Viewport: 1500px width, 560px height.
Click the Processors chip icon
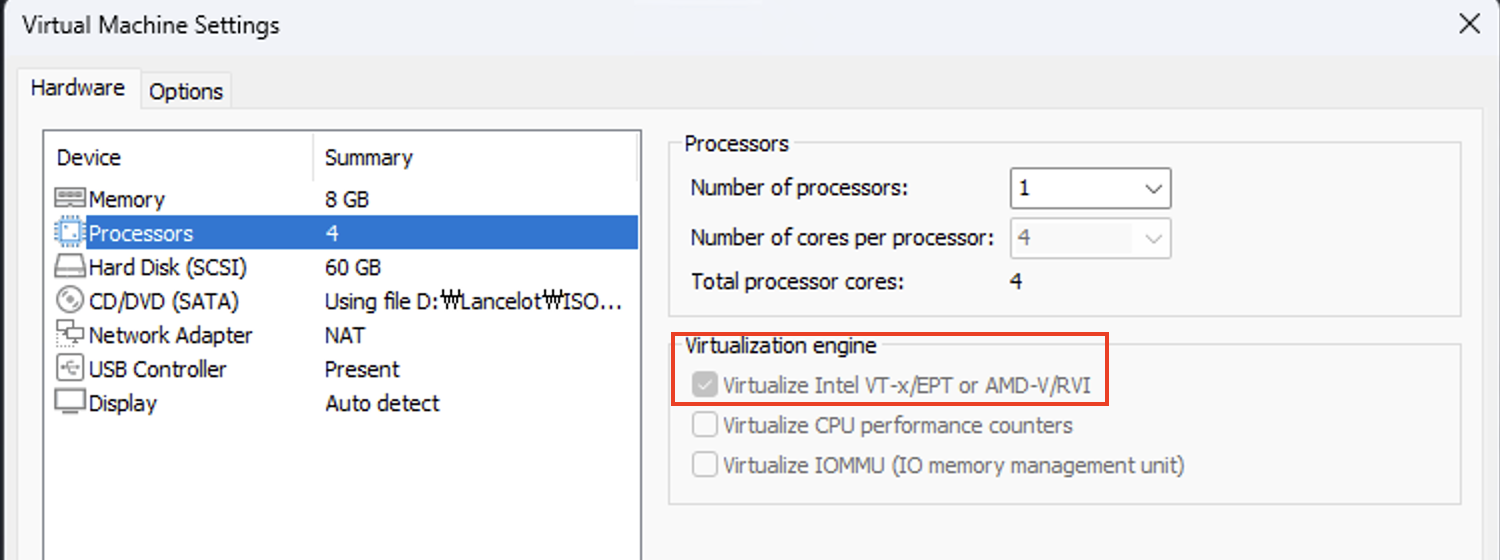(x=70, y=233)
